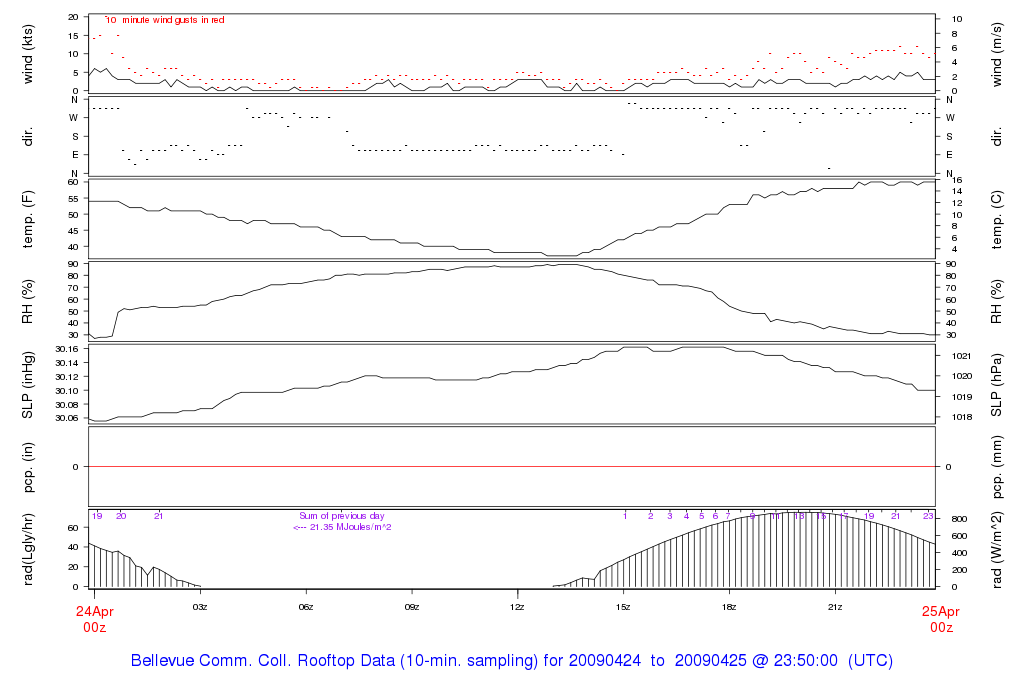Click the '30.08' SLP tick value
Image resolution: width=1024 pixels, height=700 pixels.
tap(67, 405)
